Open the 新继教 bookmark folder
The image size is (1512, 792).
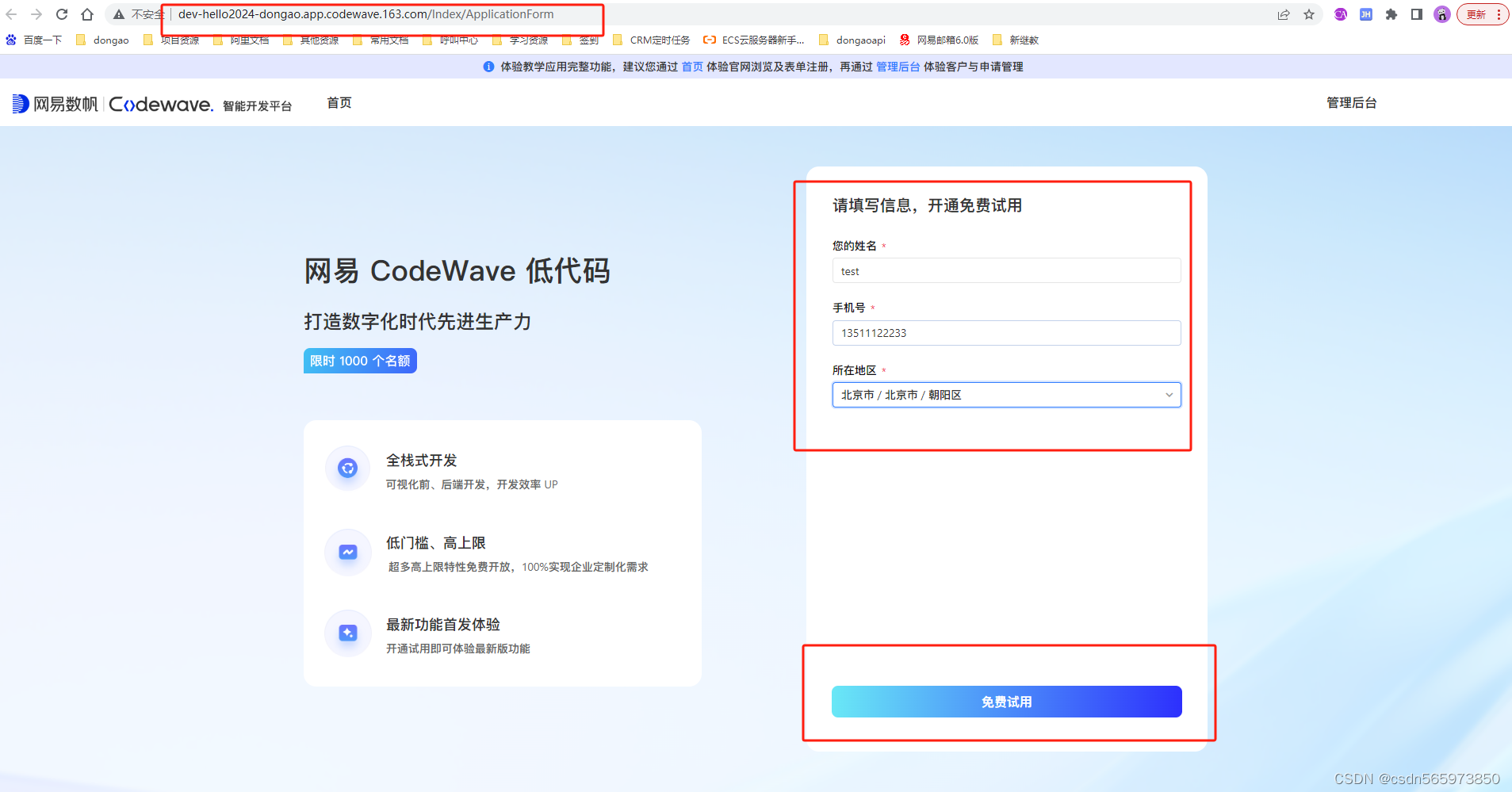[x=1016, y=40]
